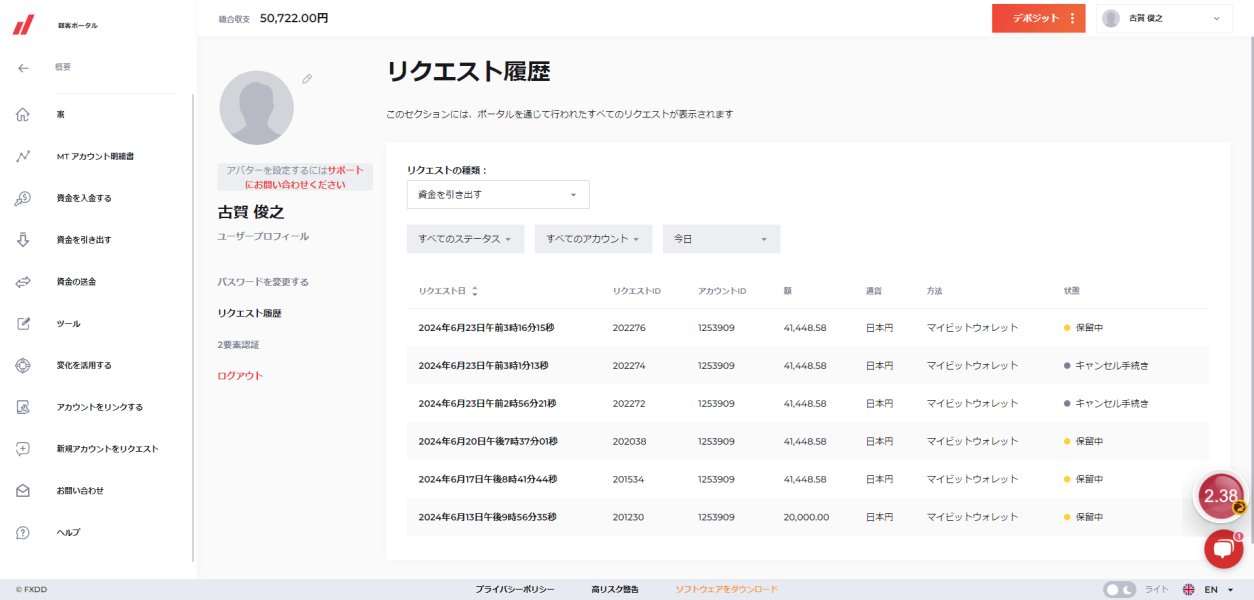This screenshot has height=600, width=1254.
Task: Sort table by リクエスト日 column arrows
Action: point(475,291)
